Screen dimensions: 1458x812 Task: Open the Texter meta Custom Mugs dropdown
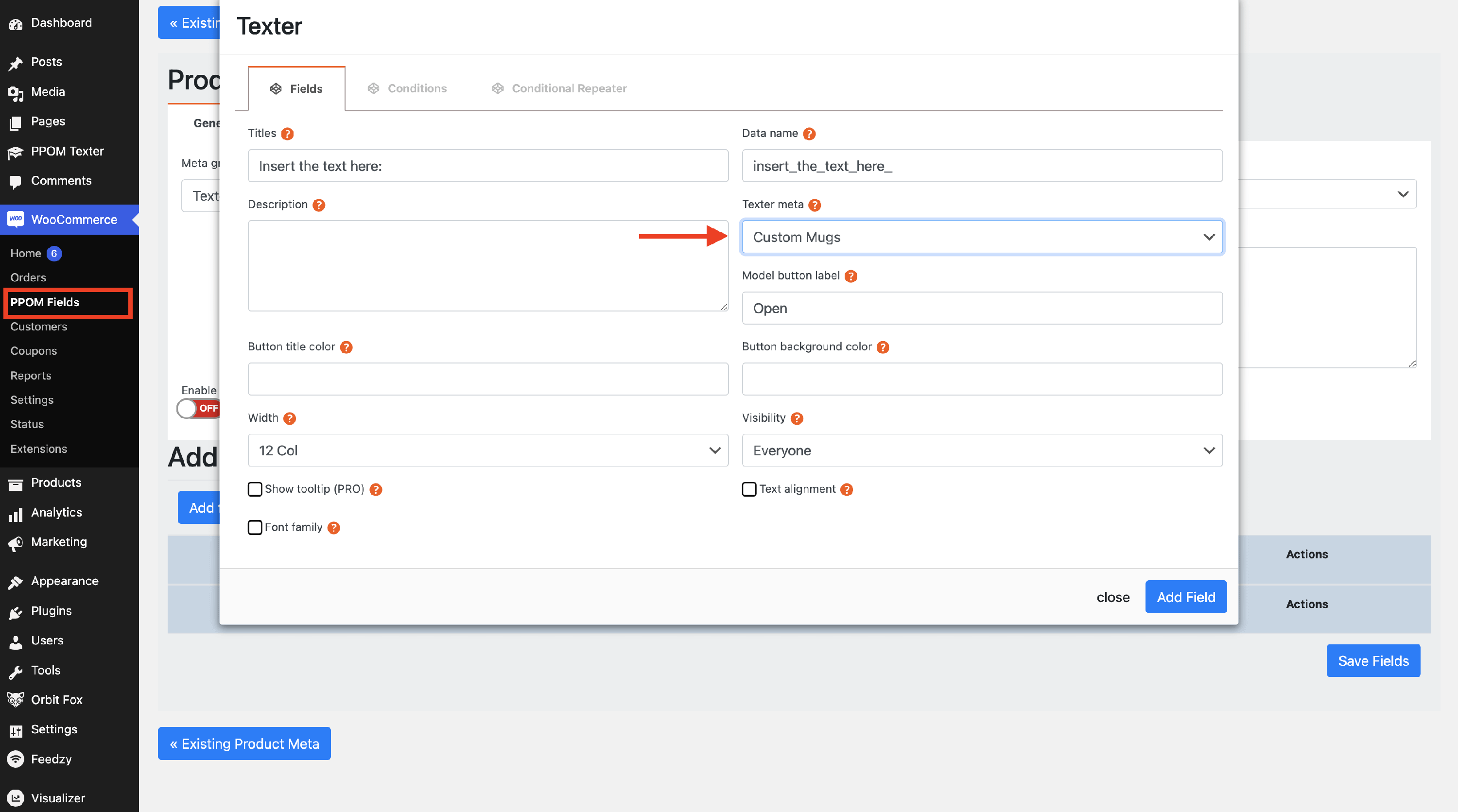pyautogui.click(x=982, y=237)
